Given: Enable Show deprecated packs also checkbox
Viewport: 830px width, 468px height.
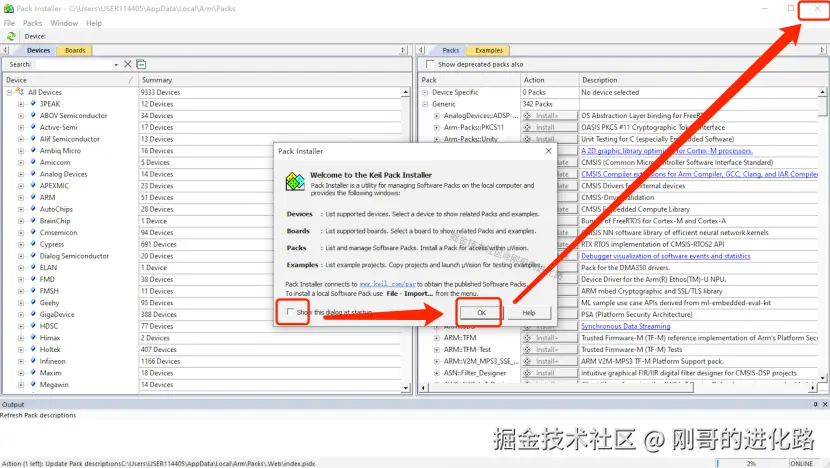Looking at the screenshot, I should [x=430, y=64].
